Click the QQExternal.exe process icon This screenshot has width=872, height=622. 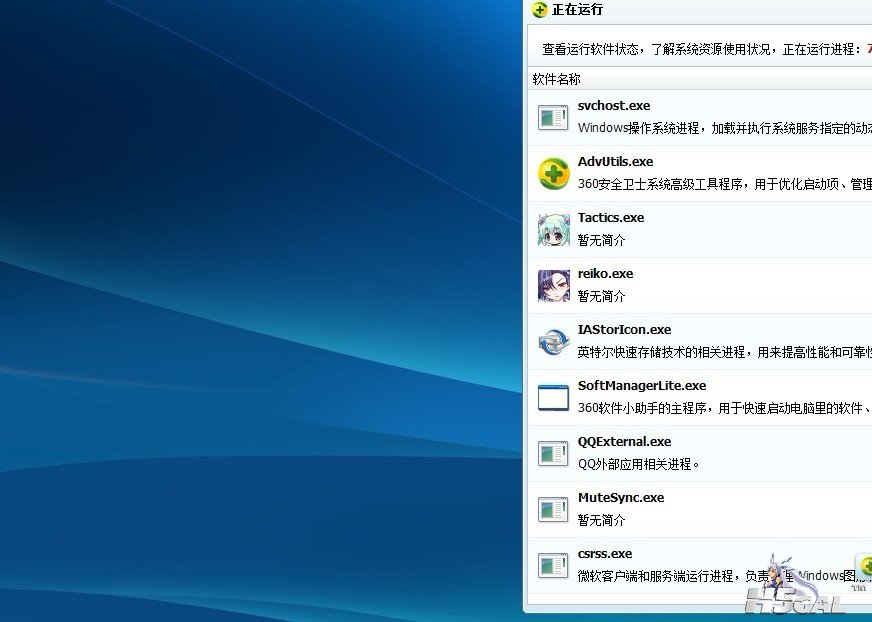553,453
